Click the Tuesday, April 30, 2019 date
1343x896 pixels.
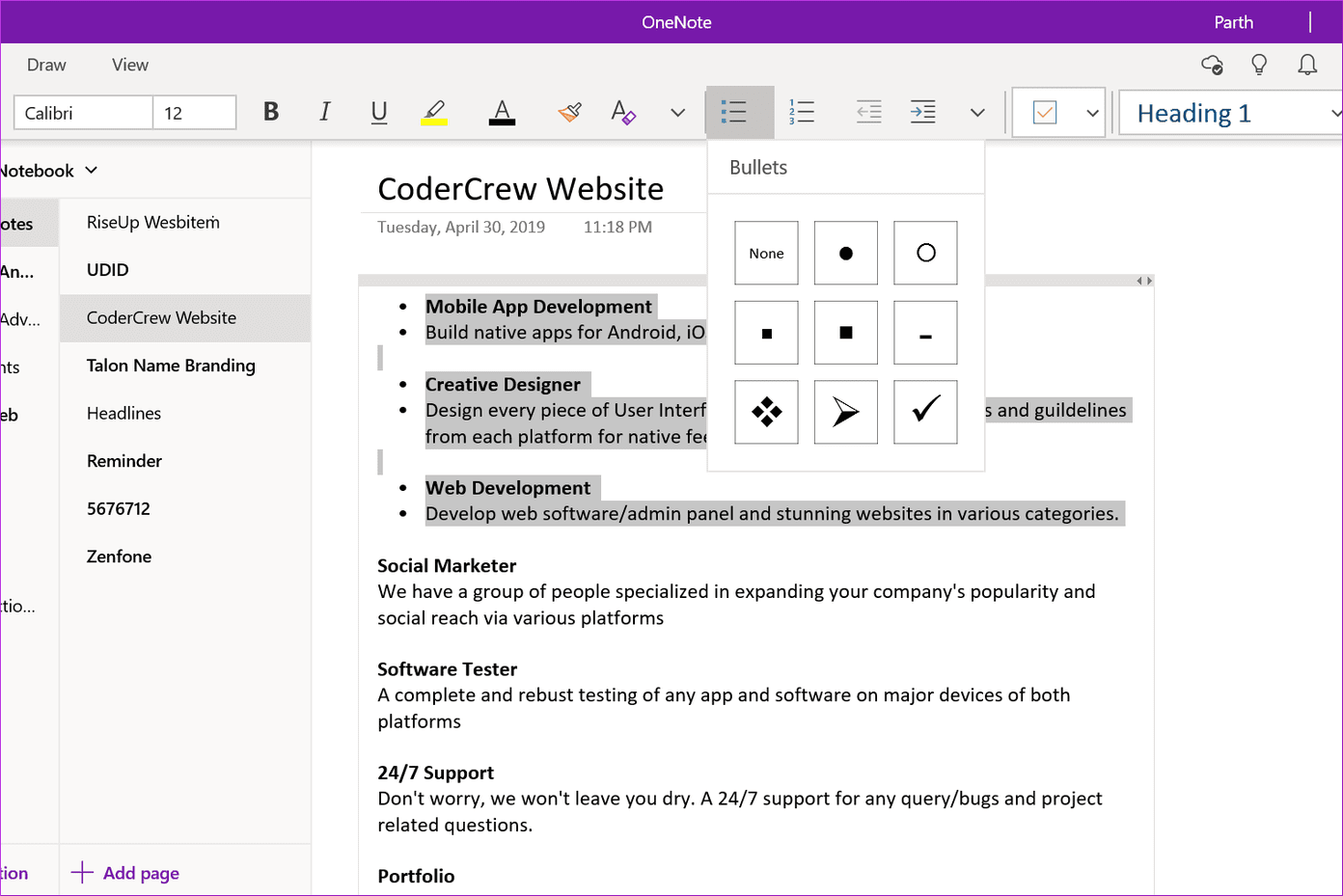461,228
